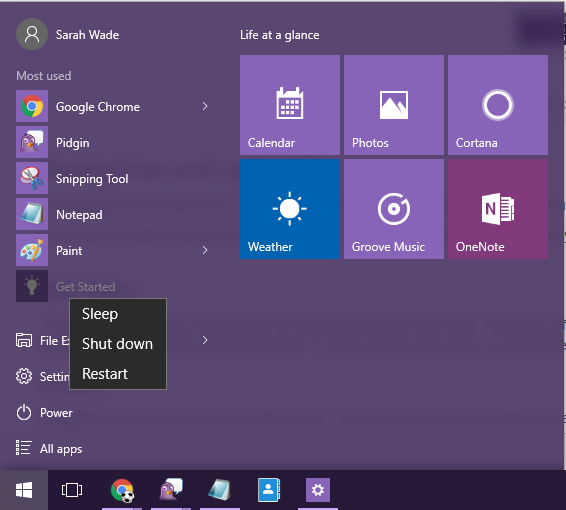The height and width of the screenshot is (510, 566).
Task: Switch to Pidgin on the taskbar
Action: point(171,490)
